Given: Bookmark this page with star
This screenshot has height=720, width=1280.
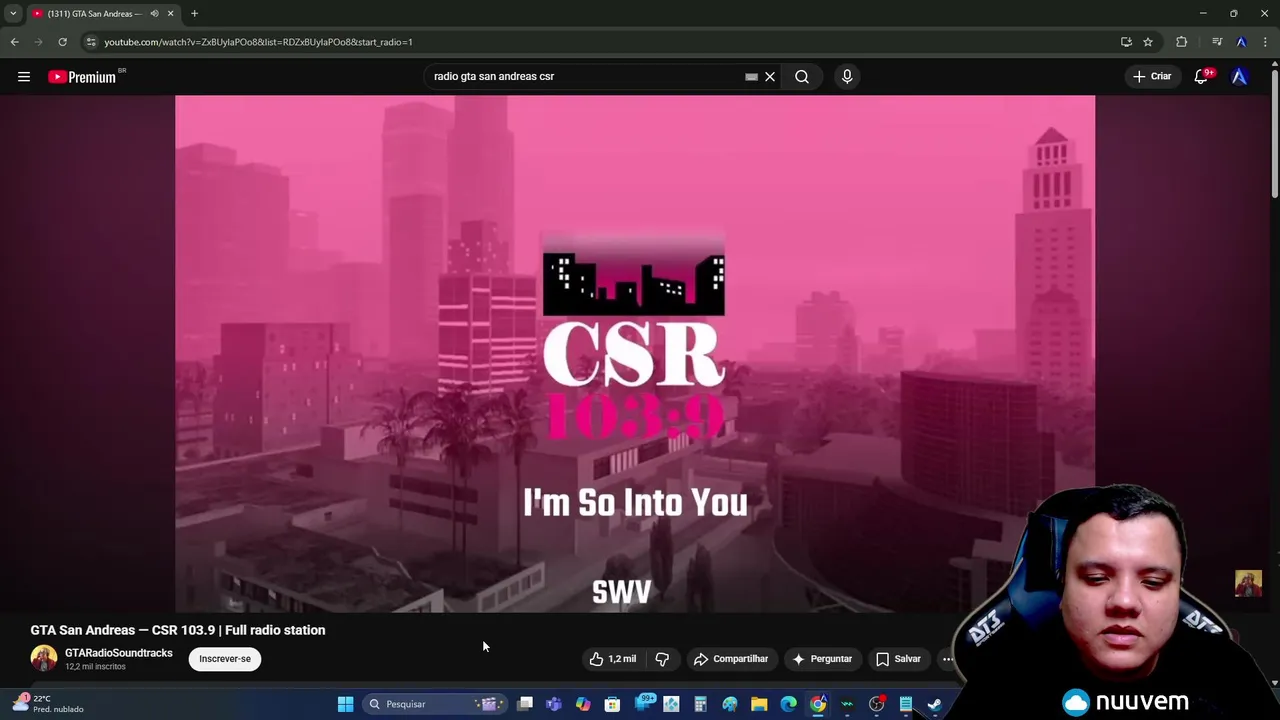Looking at the screenshot, I should click(x=1148, y=42).
